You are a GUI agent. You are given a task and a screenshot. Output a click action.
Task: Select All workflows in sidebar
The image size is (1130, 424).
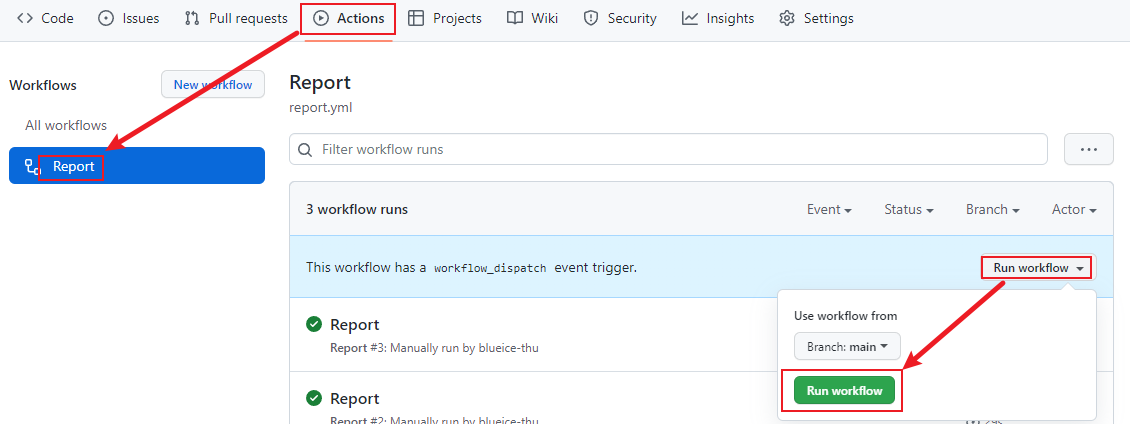pyautogui.click(x=66, y=125)
